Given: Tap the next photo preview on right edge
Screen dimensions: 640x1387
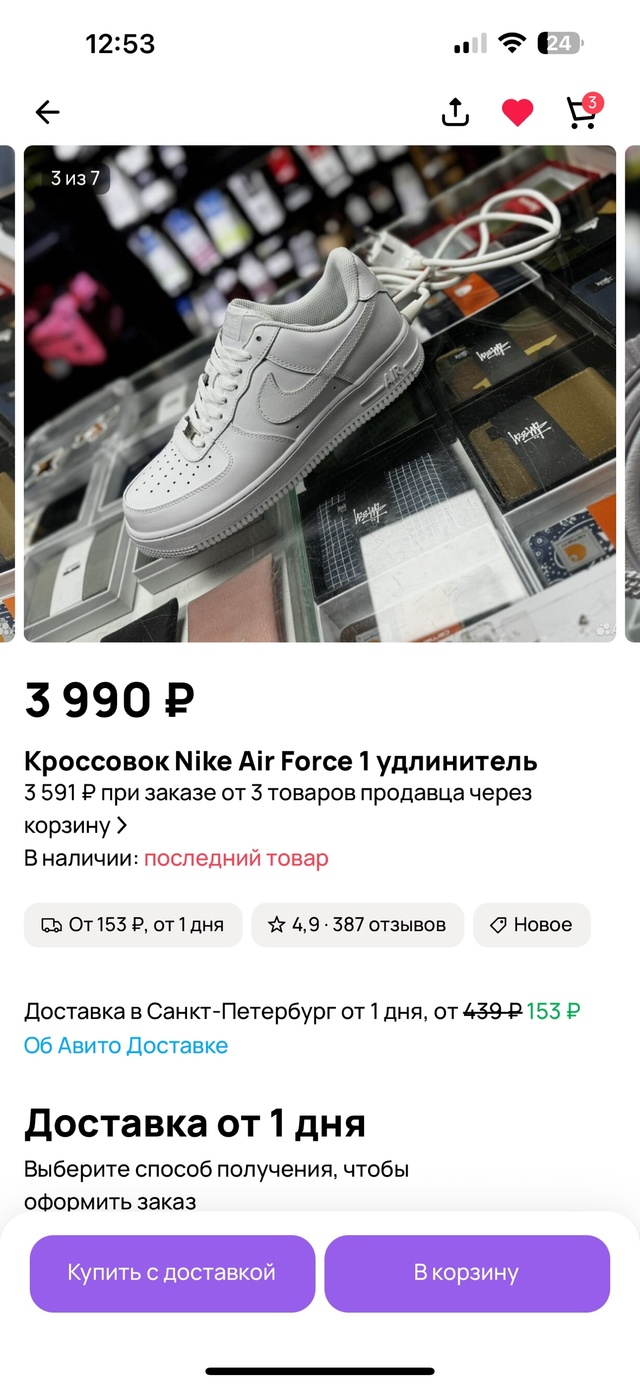Looking at the screenshot, I should [633, 394].
